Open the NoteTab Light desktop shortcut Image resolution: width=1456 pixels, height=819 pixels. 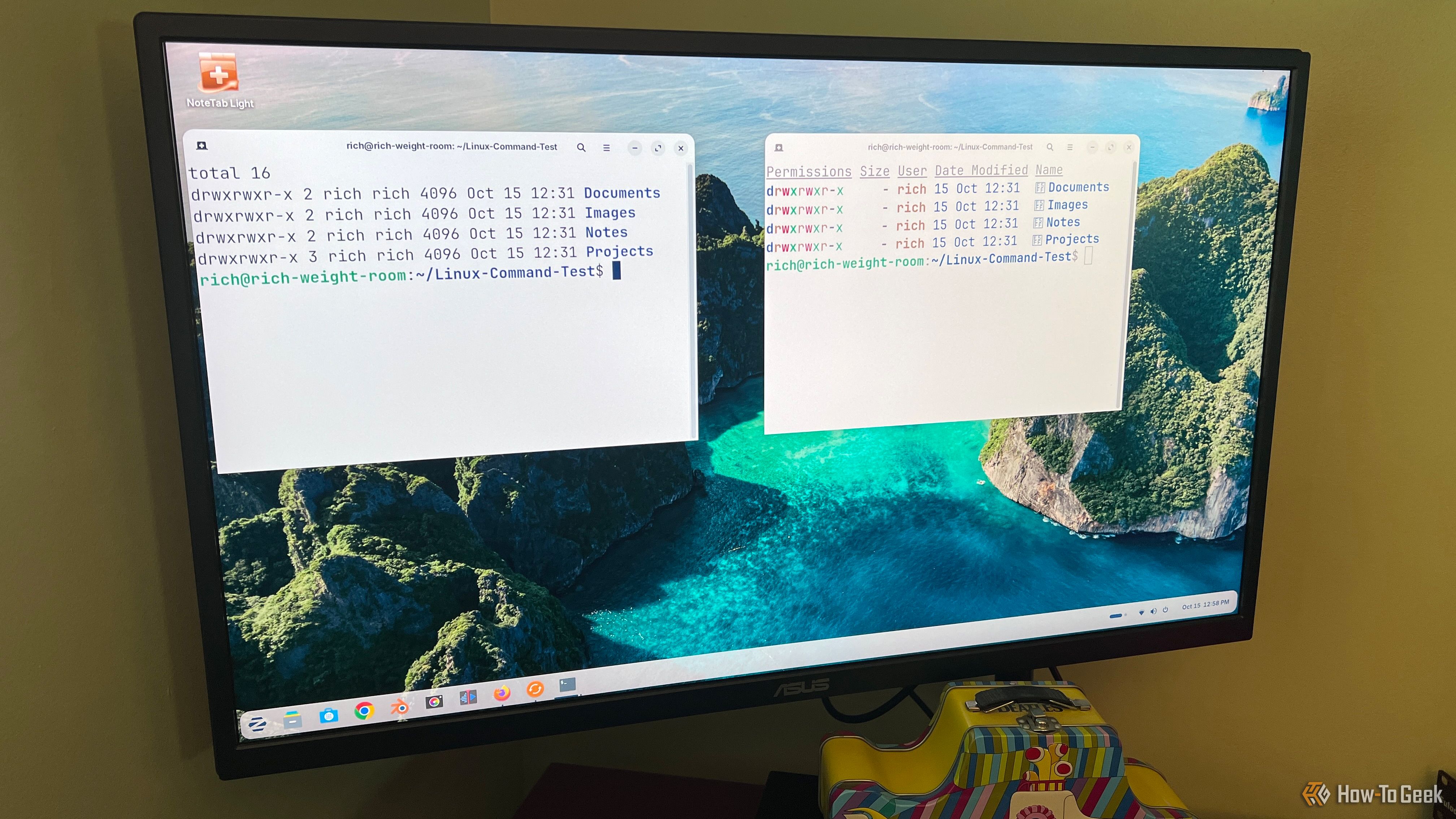coord(219,80)
